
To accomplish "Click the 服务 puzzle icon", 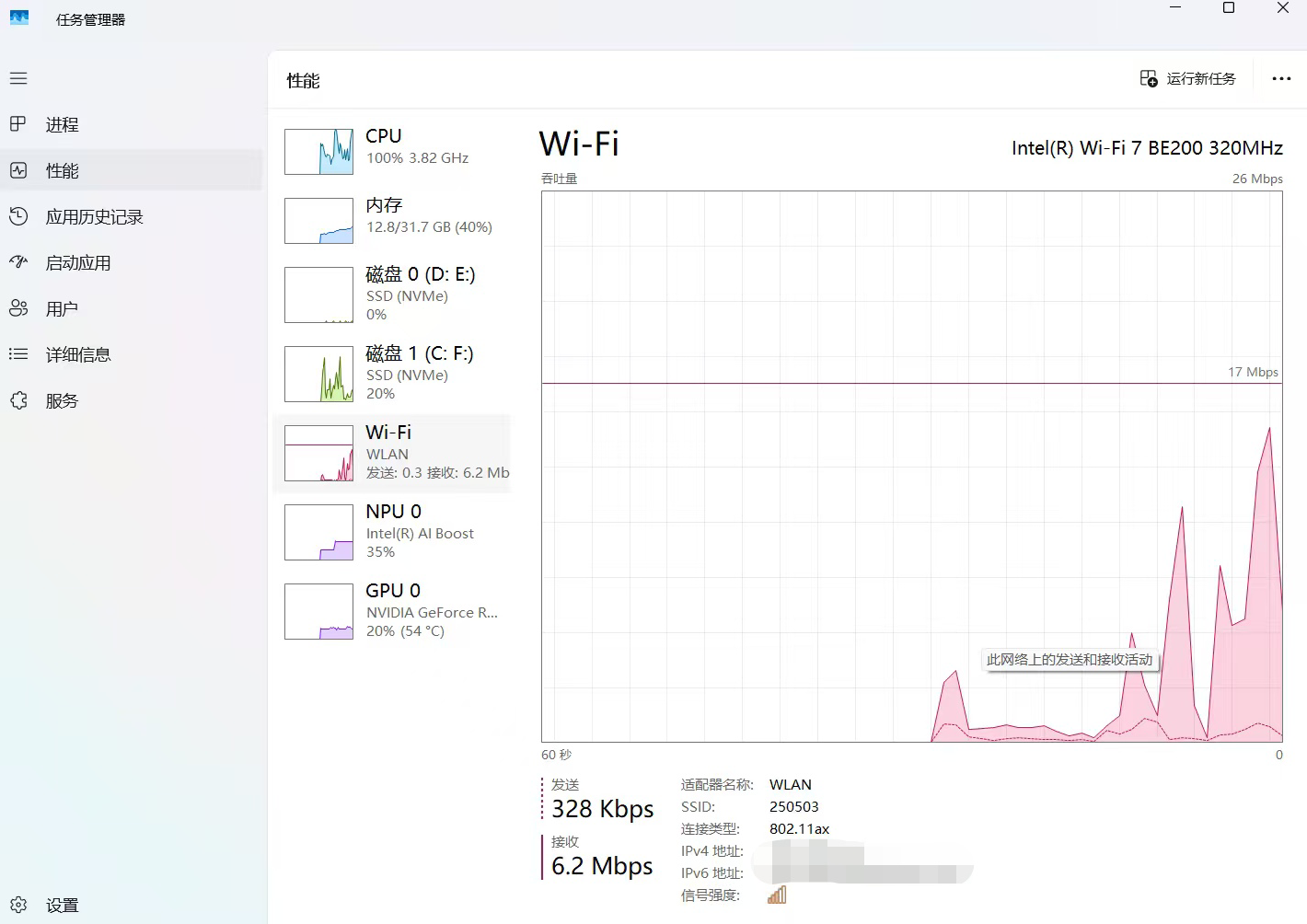I will point(18,400).
